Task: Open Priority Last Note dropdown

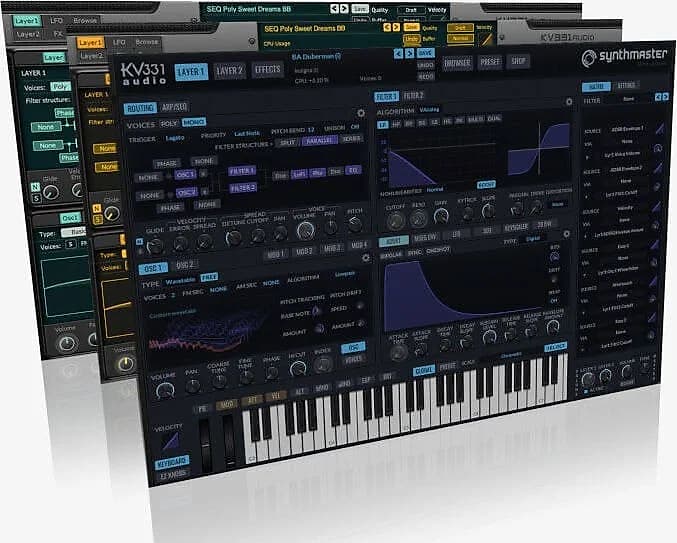Action: click(x=247, y=134)
